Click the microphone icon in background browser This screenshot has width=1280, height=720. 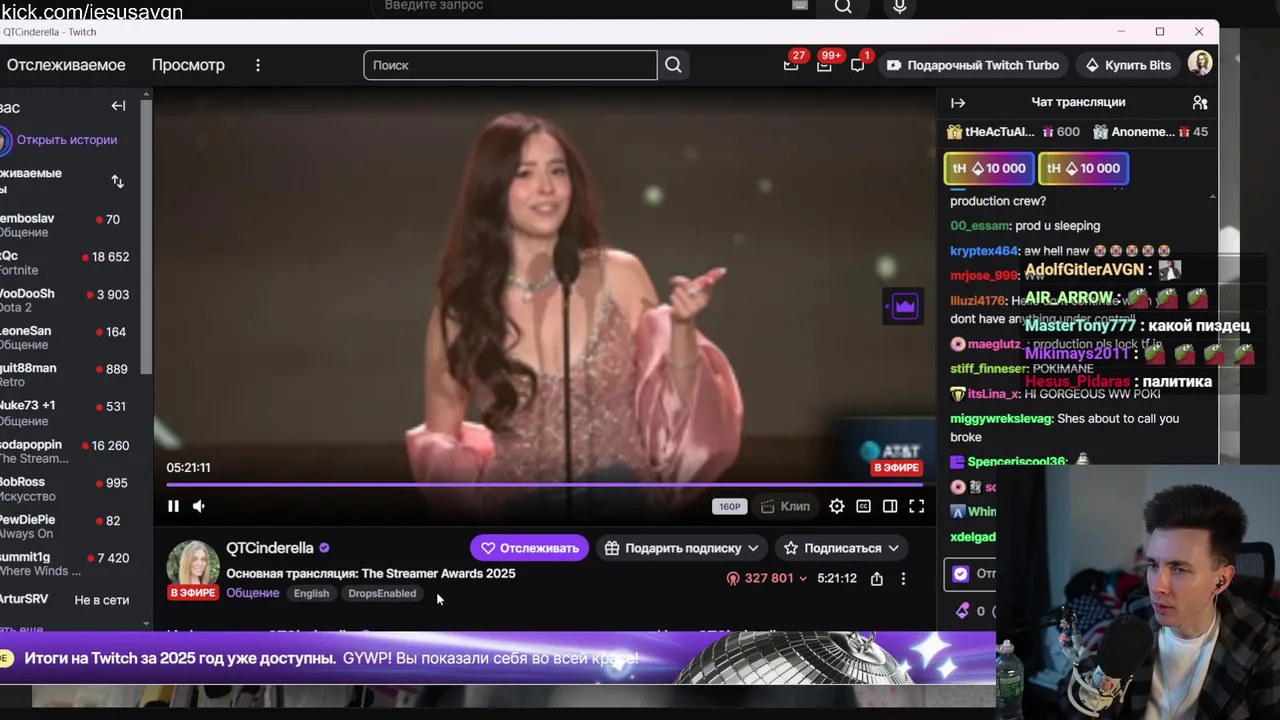900,7
